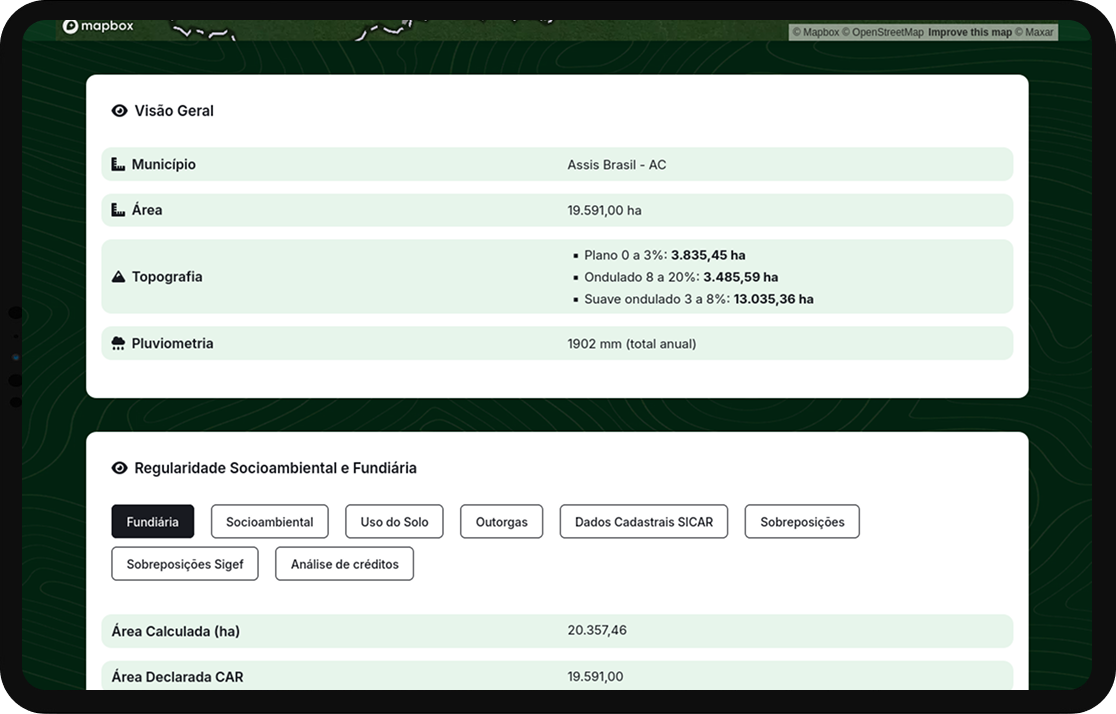Switch to Sobreposições Sigef tab

tap(185, 564)
